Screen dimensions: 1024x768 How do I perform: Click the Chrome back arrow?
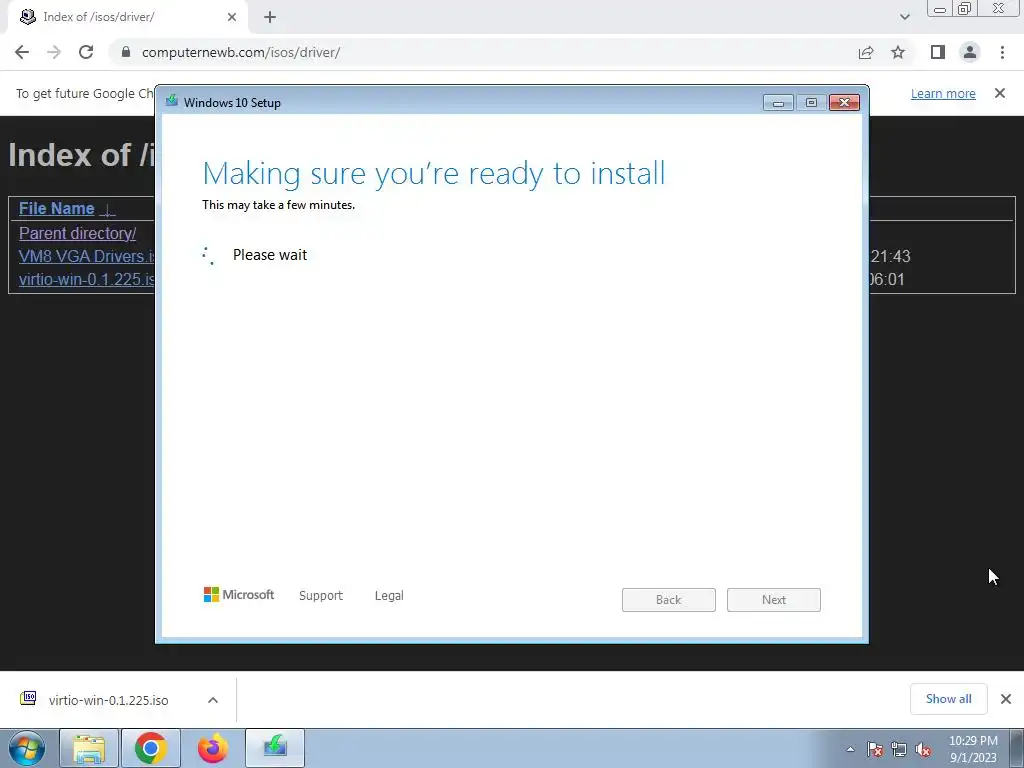tap(22, 52)
